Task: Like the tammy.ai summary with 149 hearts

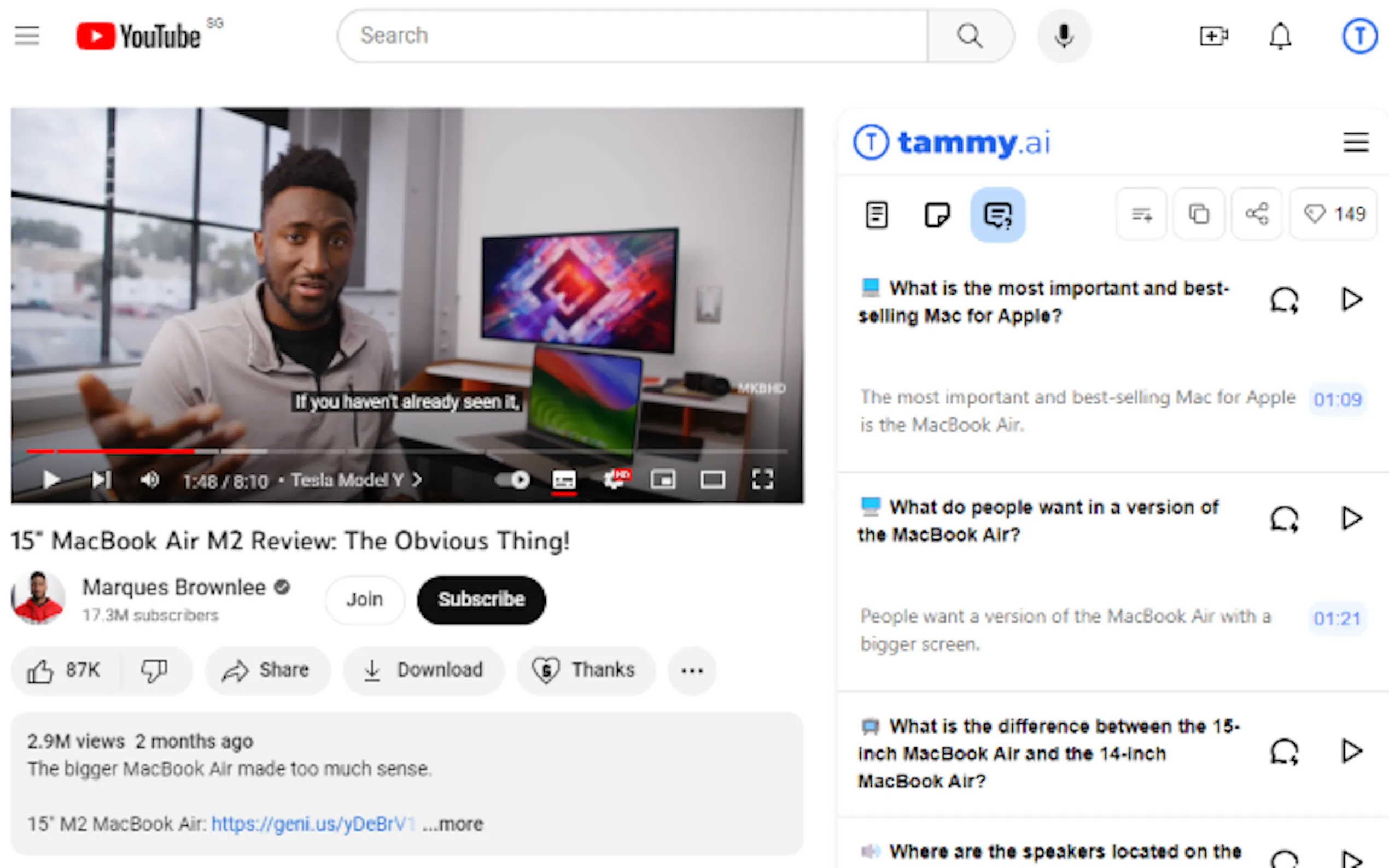Action: pyautogui.click(x=1334, y=215)
